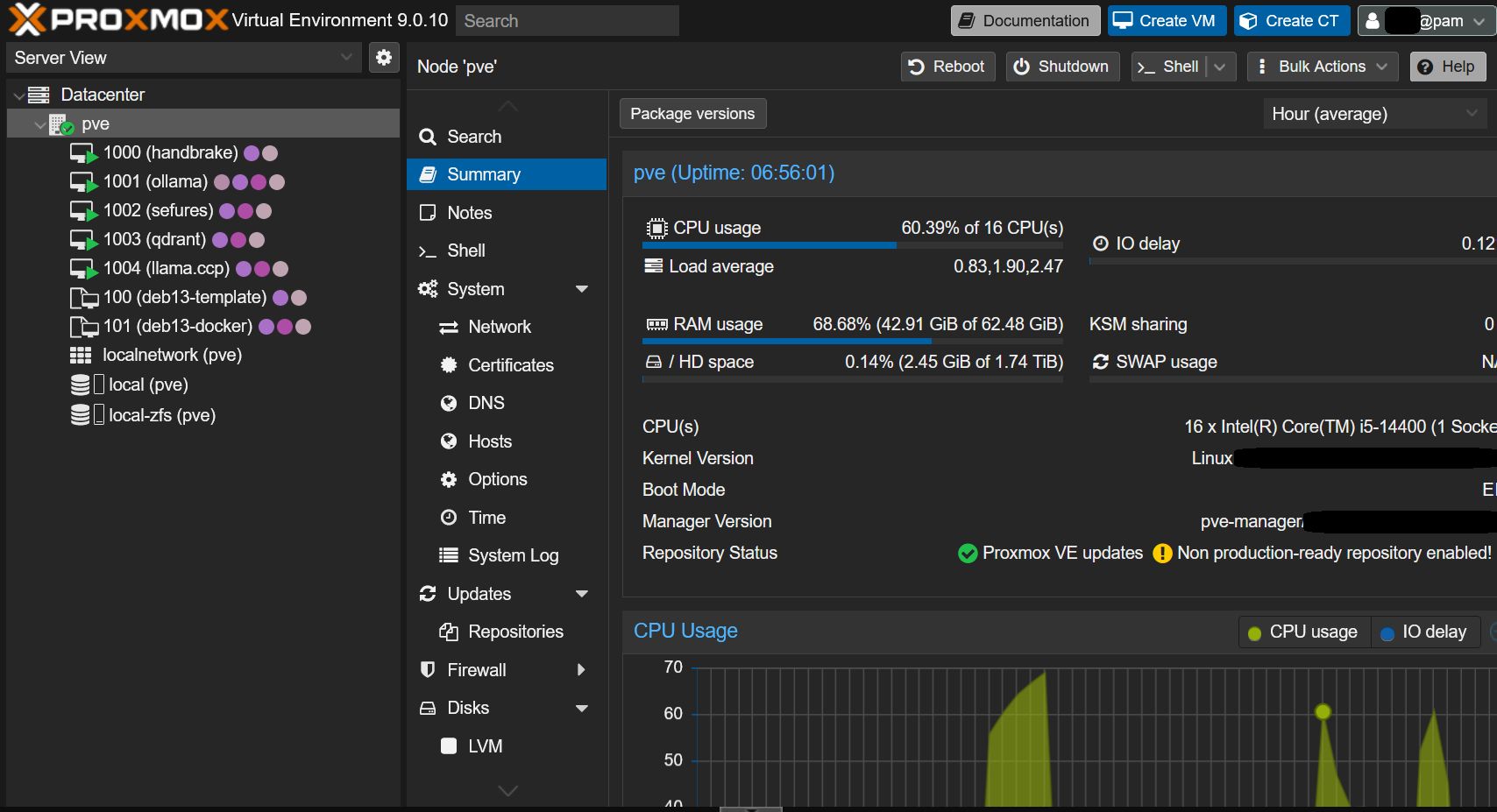The height and width of the screenshot is (812, 1497).
Task: Open the Hour (average) timeframe dropdown
Action: [x=1373, y=114]
